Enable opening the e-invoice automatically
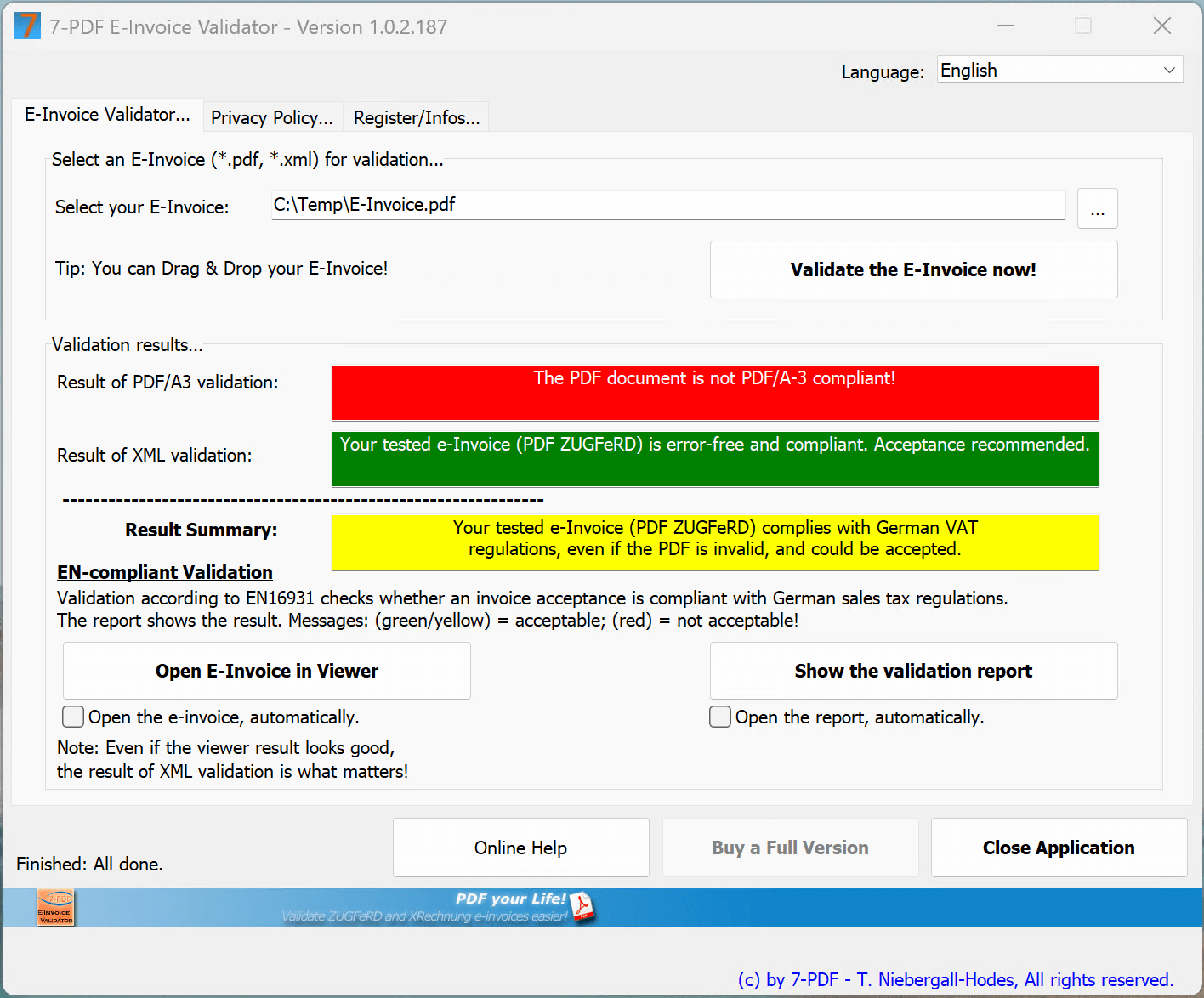 click(x=73, y=717)
